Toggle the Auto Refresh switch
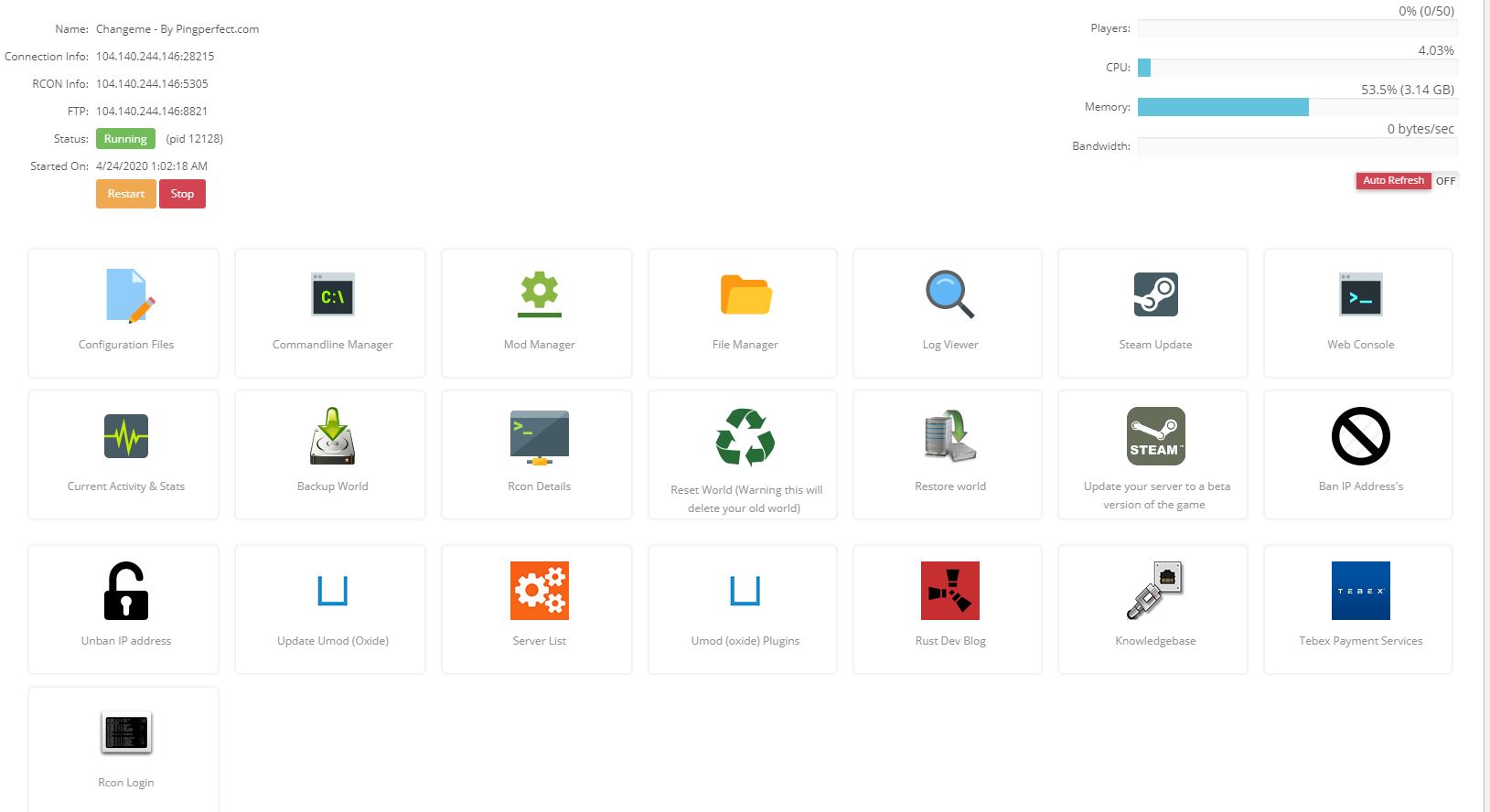Viewport: 1490px width, 812px height. (1406, 181)
